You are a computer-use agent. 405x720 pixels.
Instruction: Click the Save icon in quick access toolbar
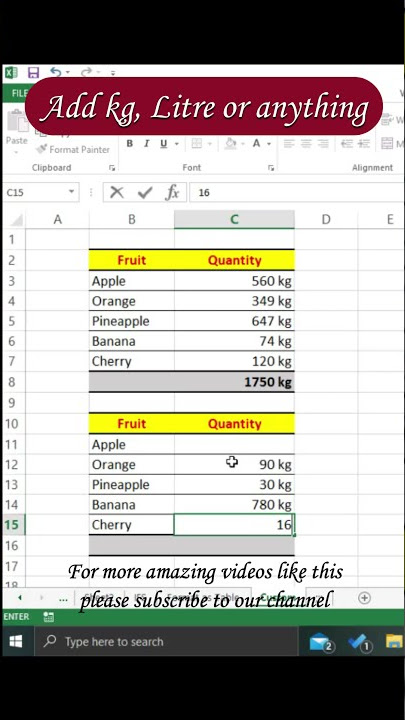(34, 73)
